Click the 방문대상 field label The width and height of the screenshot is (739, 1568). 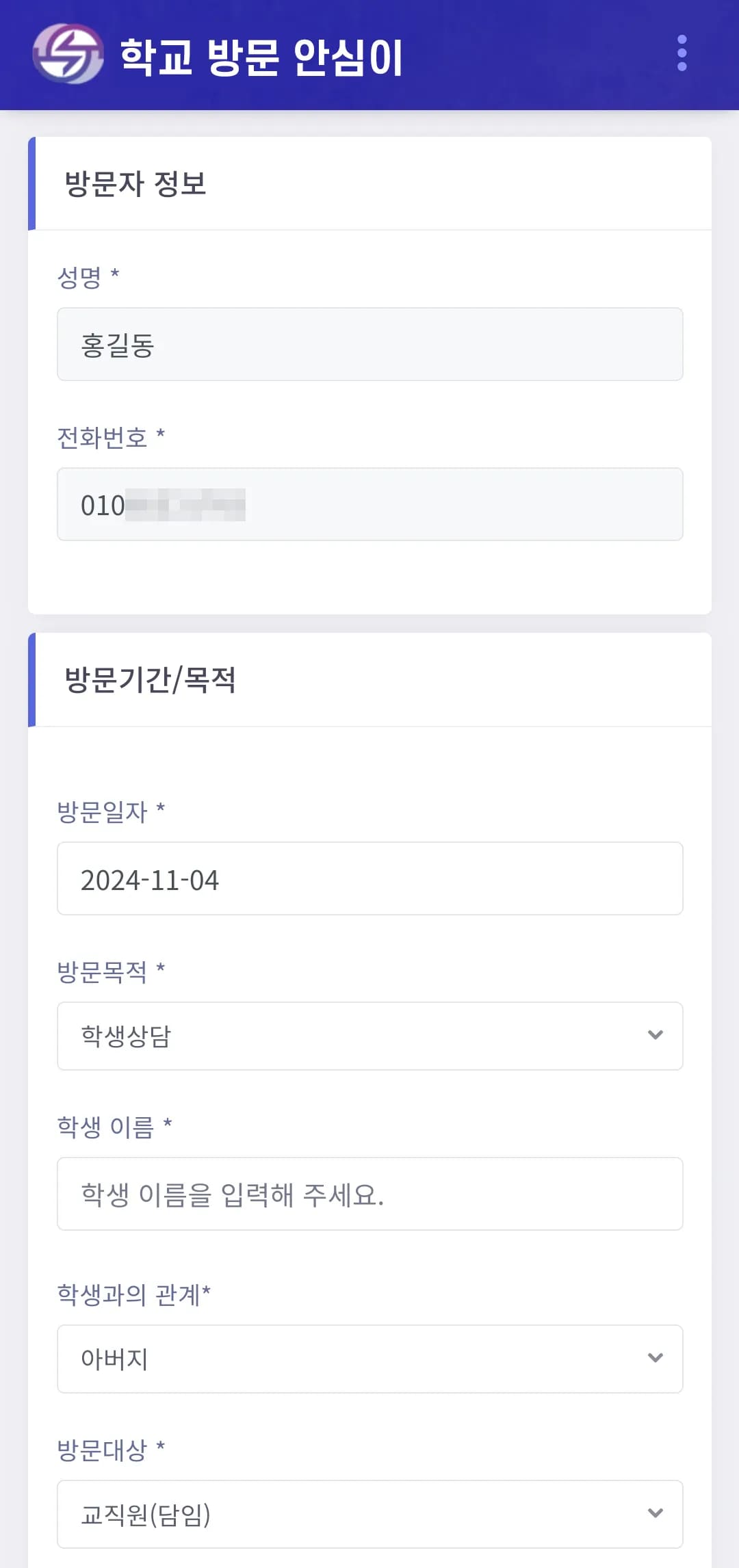[x=102, y=1450]
